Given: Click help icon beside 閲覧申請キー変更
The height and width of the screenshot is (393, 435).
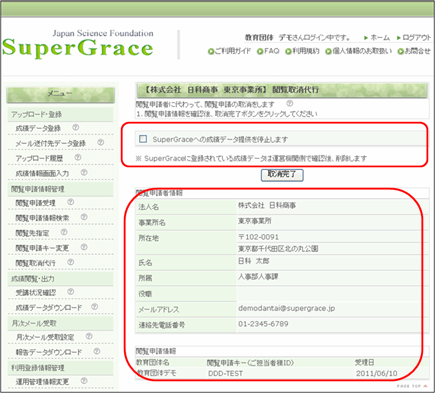Looking at the screenshot, I should tap(84, 247).
